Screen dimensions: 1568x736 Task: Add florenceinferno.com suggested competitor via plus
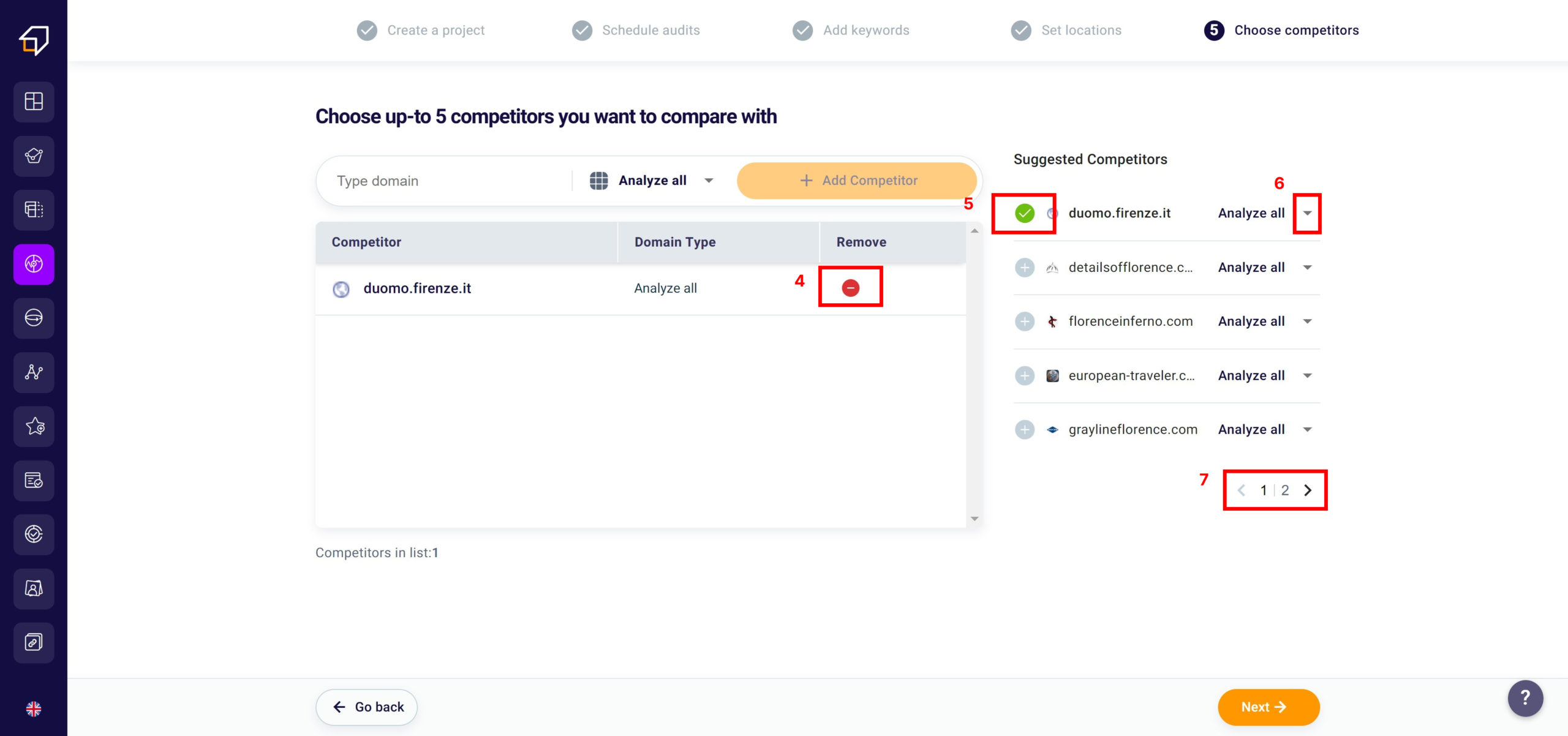pyautogui.click(x=1024, y=321)
